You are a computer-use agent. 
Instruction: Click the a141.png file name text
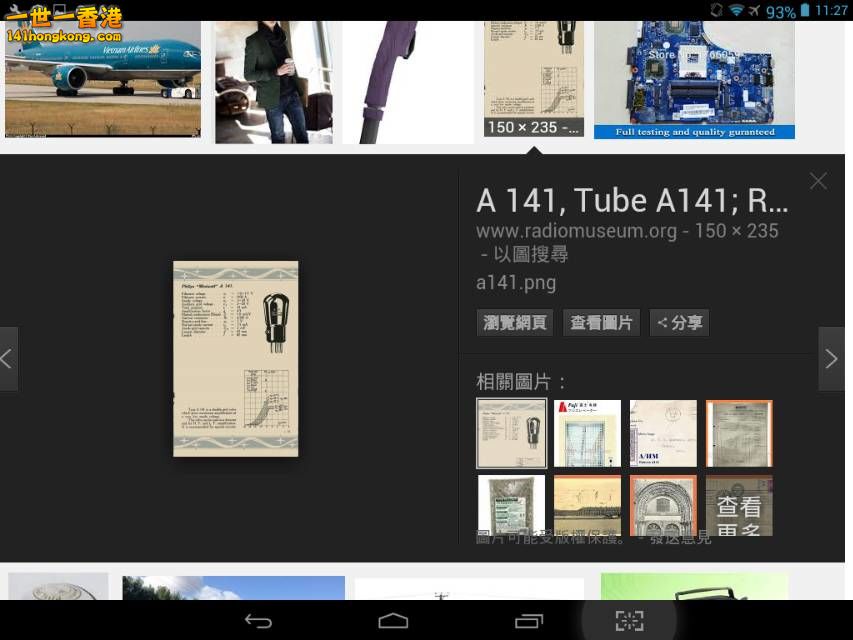click(516, 283)
